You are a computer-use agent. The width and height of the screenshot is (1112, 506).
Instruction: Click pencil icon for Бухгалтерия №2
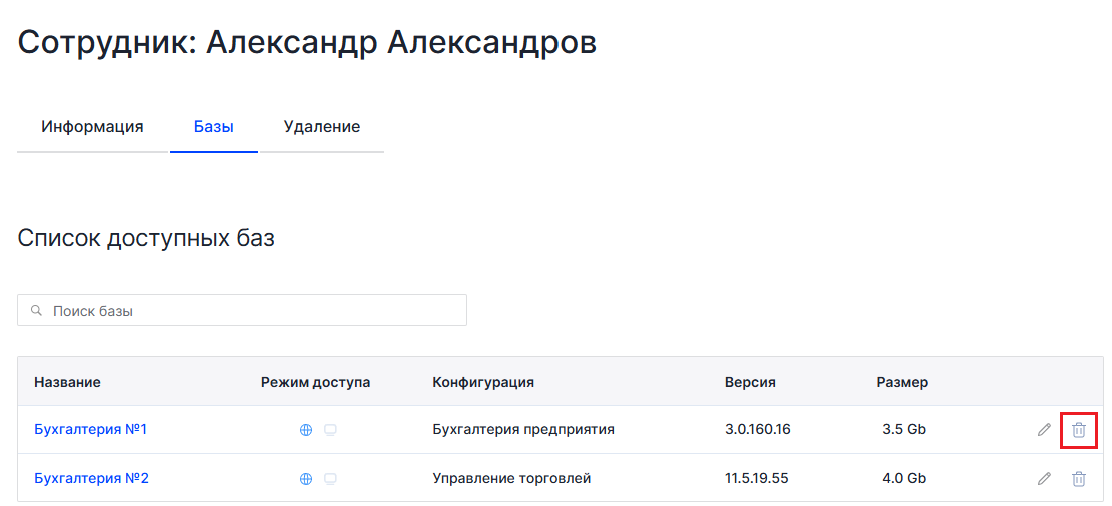pyautogui.click(x=1043, y=478)
